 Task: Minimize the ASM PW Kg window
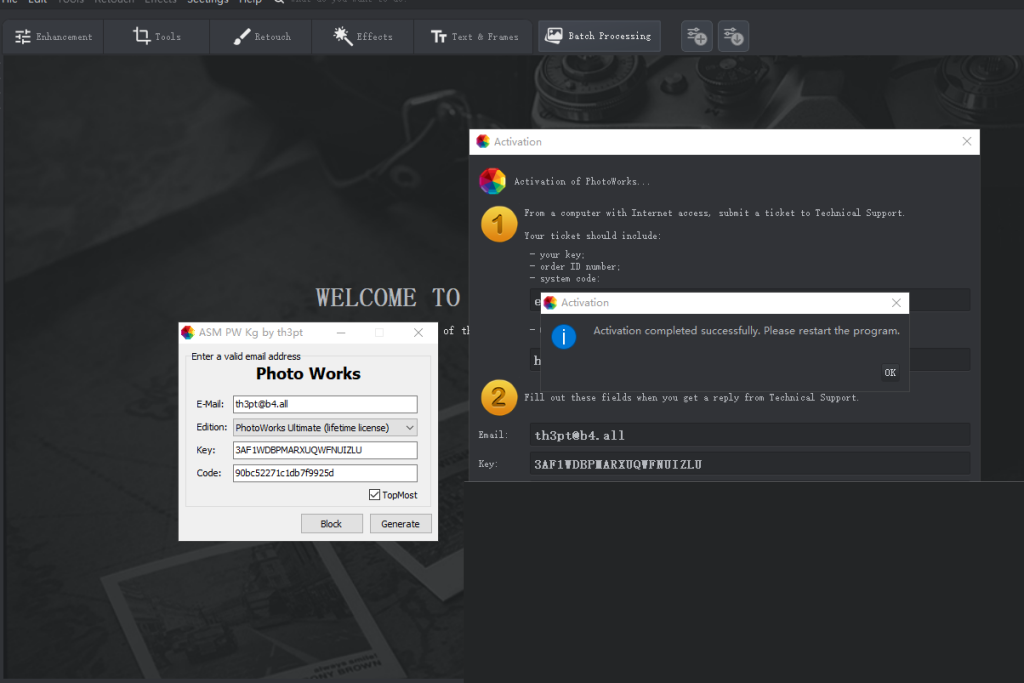(x=341, y=332)
